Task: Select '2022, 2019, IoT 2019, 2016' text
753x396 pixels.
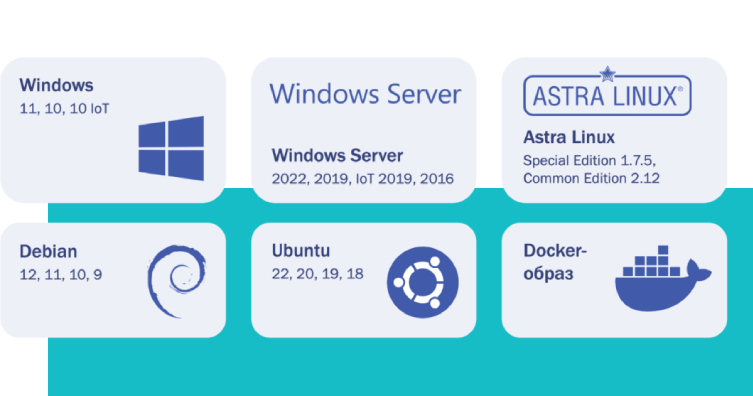Action: click(x=363, y=179)
